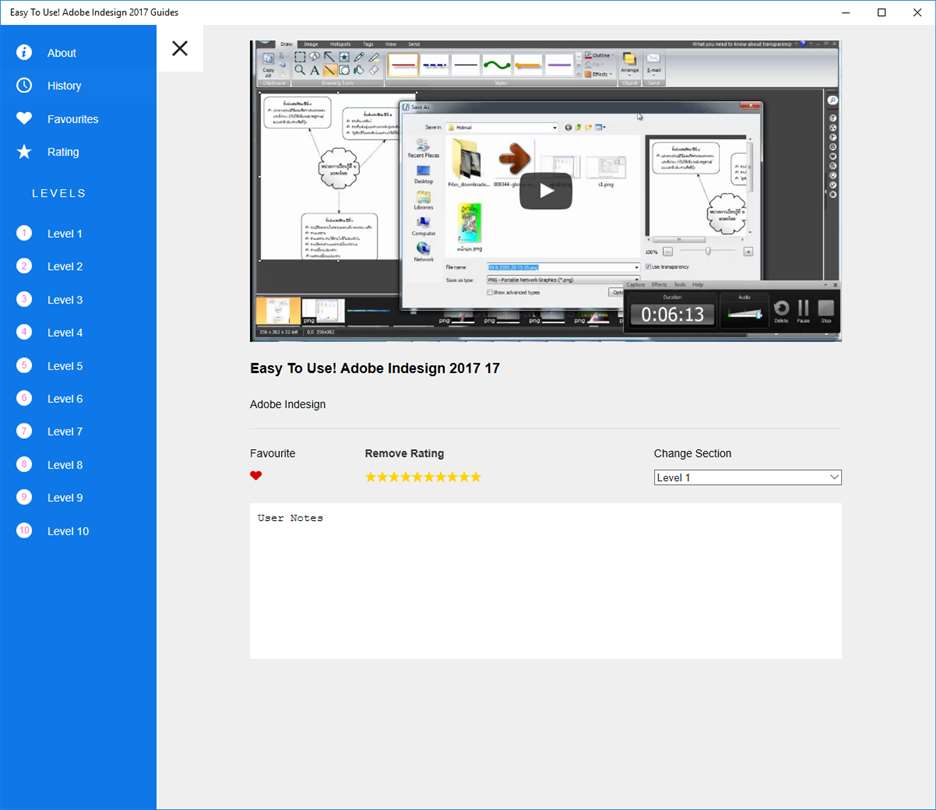Open the About menu label
The width and height of the screenshot is (936, 810).
click(x=61, y=53)
